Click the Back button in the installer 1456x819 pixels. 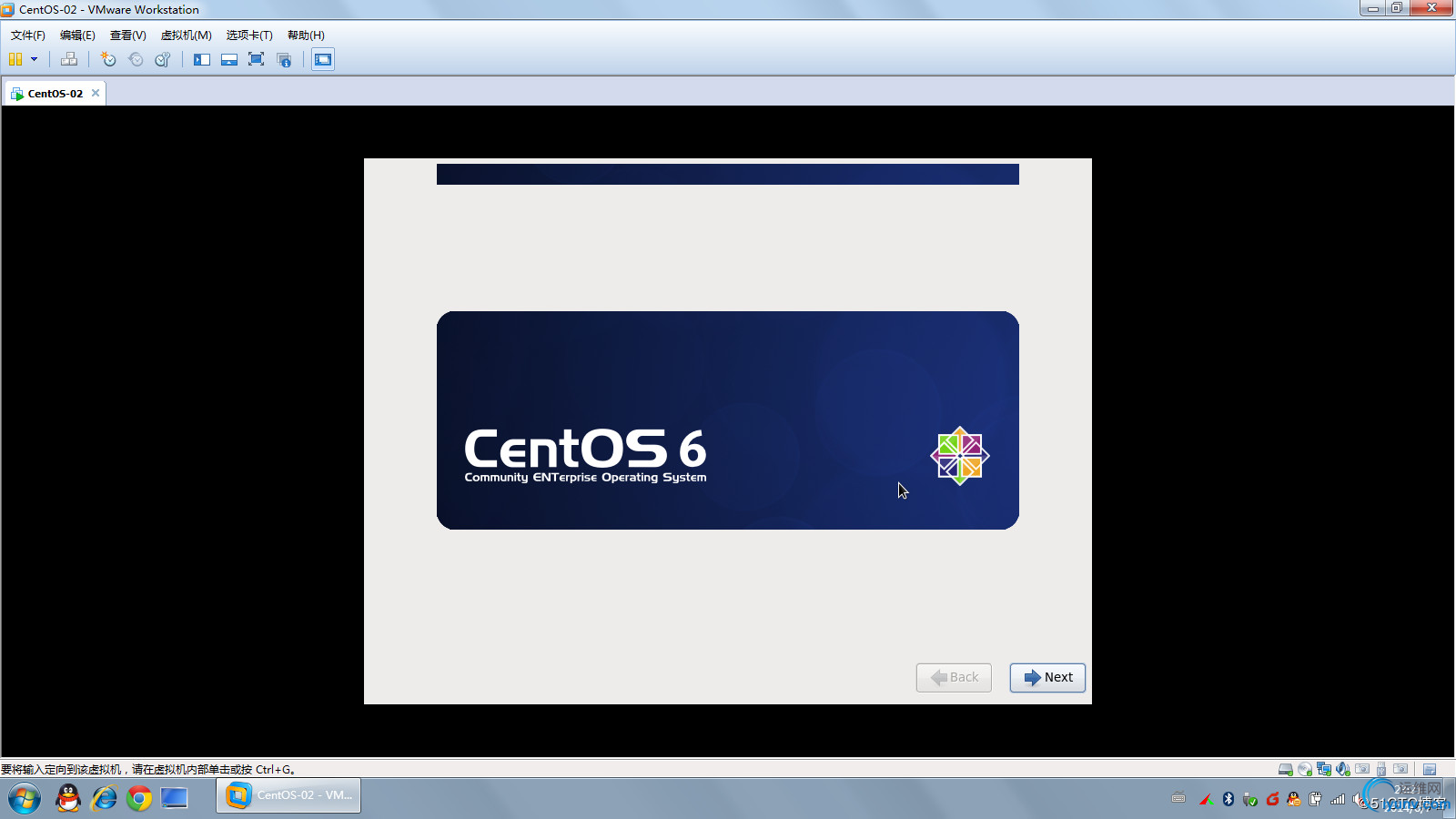click(x=954, y=677)
